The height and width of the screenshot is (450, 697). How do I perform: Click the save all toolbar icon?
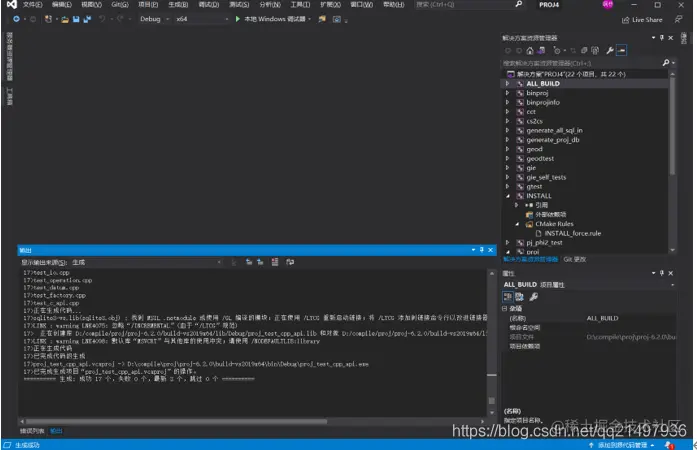87,19
